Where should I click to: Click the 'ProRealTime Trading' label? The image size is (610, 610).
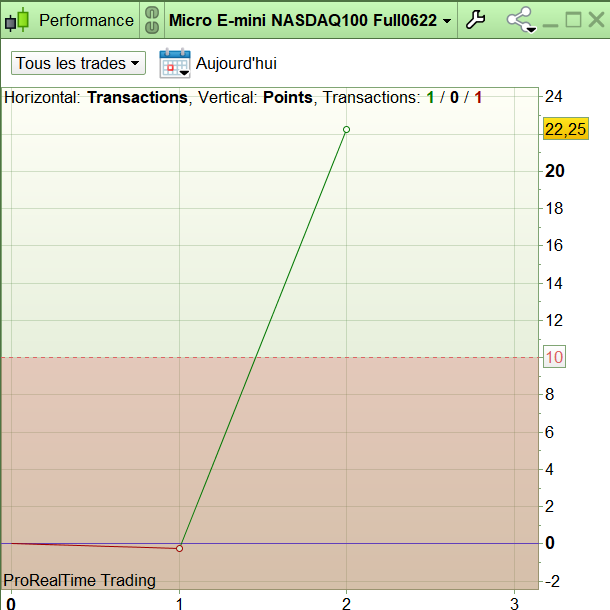pyautogui.click(x=79, y=580)
